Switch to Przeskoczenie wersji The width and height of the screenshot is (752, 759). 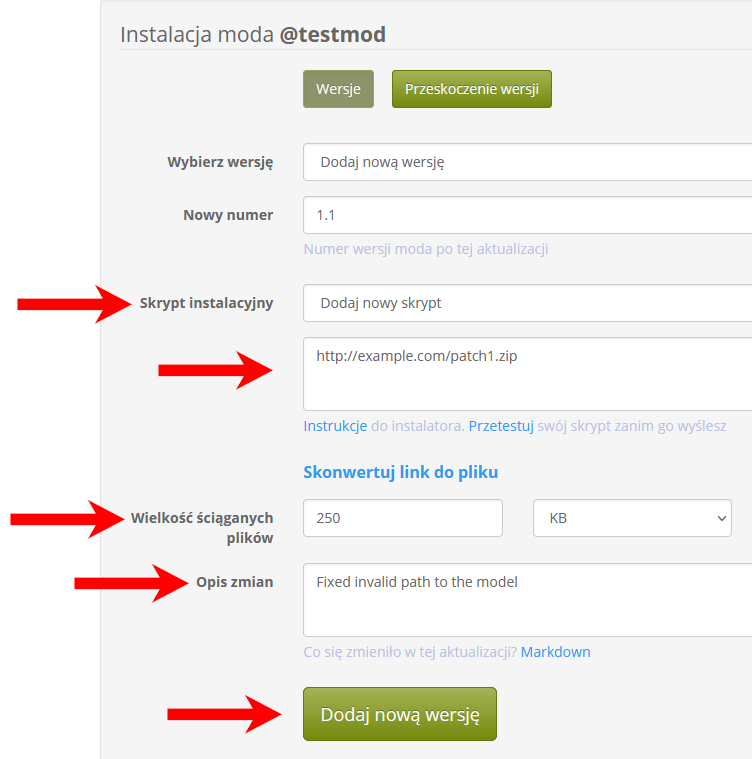[x=472, y=89]
